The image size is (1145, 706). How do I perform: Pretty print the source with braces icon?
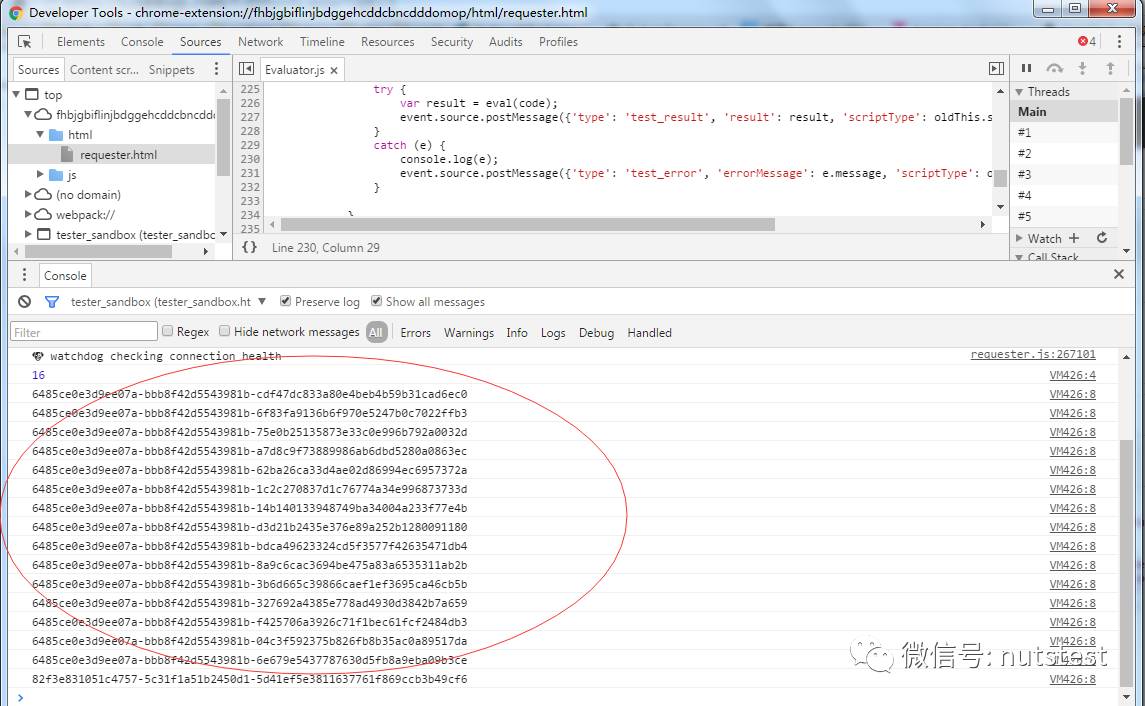click(250, 248)
